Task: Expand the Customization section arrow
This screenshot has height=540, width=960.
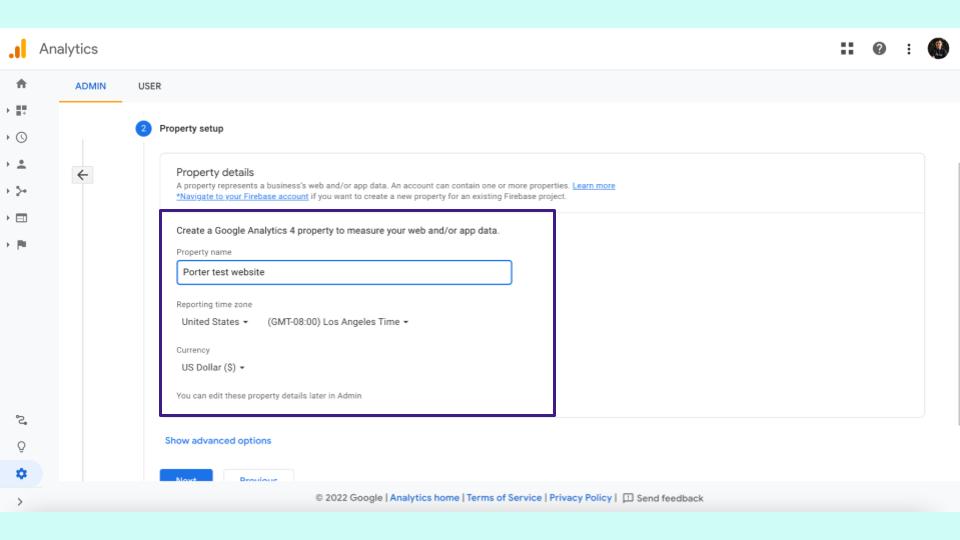Action: [x=8, y=110]
